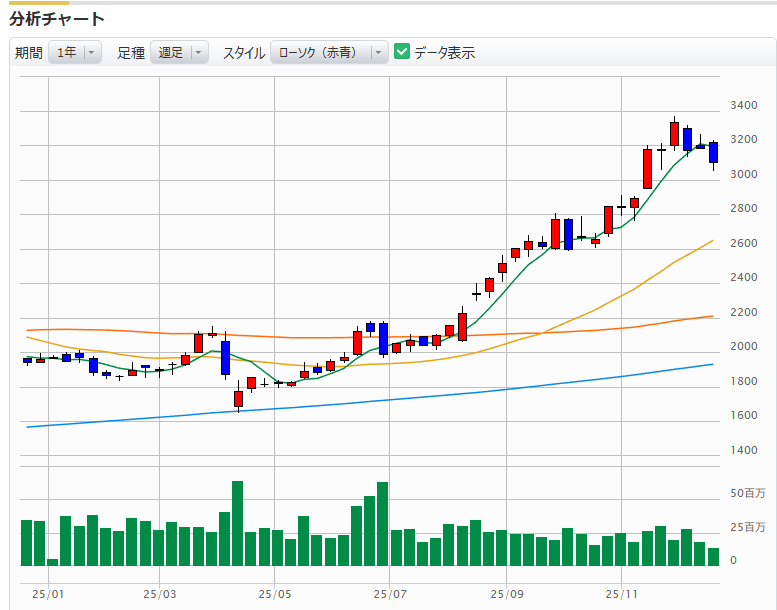Screen dimensions: 777x610
Task: Expand the 足種 dropdown set to 週足
Action: [179, 53]
